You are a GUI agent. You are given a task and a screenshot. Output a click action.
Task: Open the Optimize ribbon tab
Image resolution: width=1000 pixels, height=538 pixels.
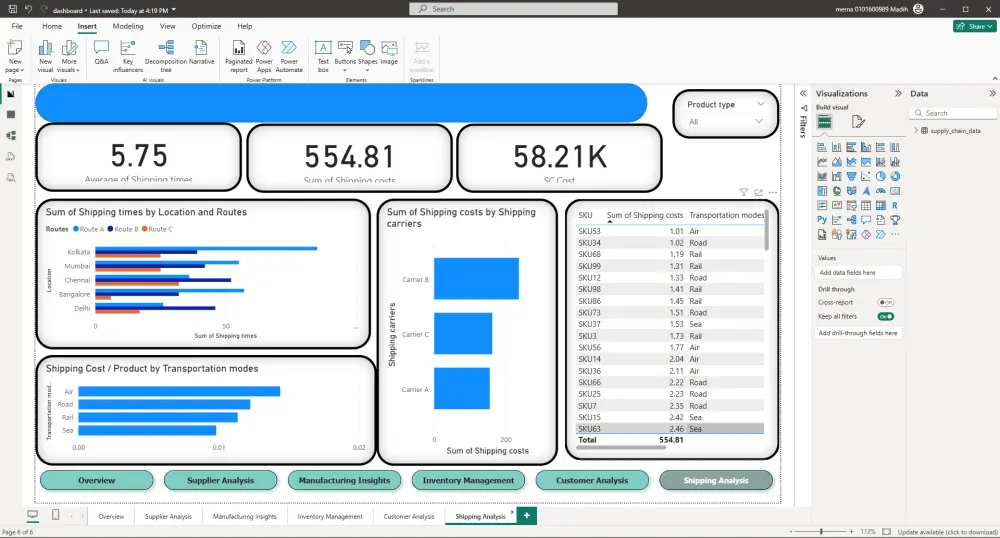tap(206, 26)
